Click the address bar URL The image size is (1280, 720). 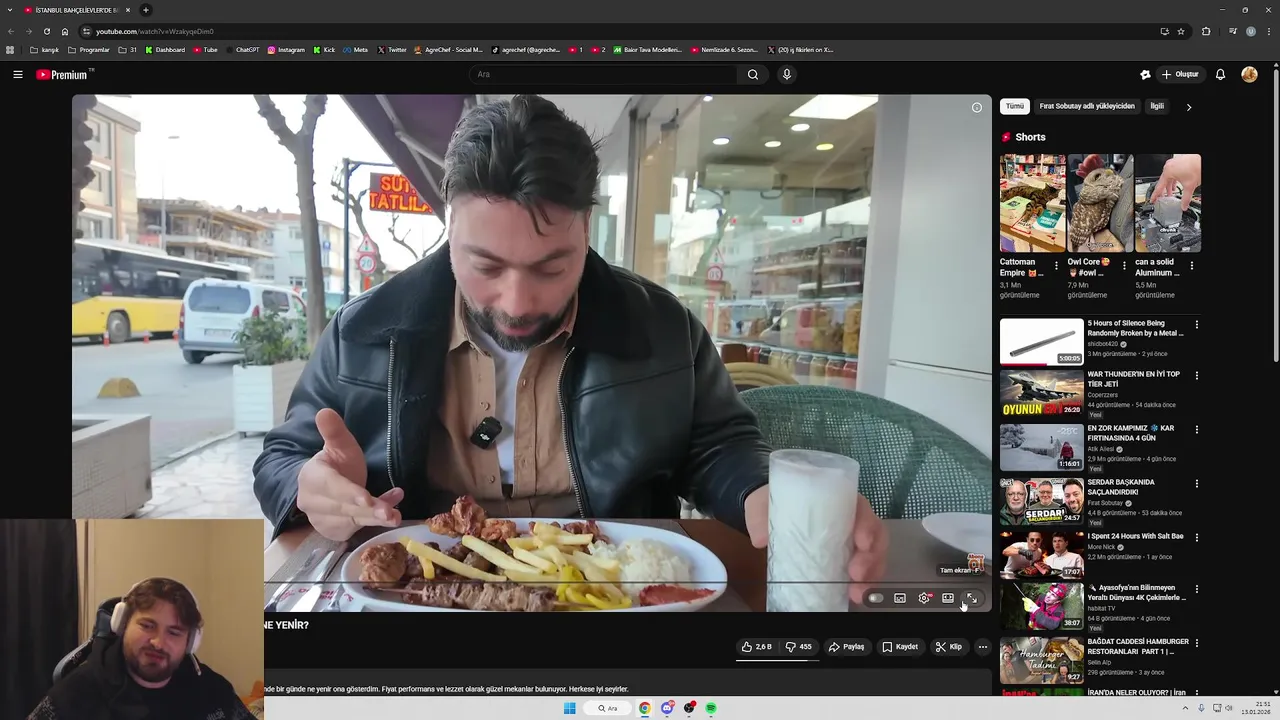[x=154, y=31]
